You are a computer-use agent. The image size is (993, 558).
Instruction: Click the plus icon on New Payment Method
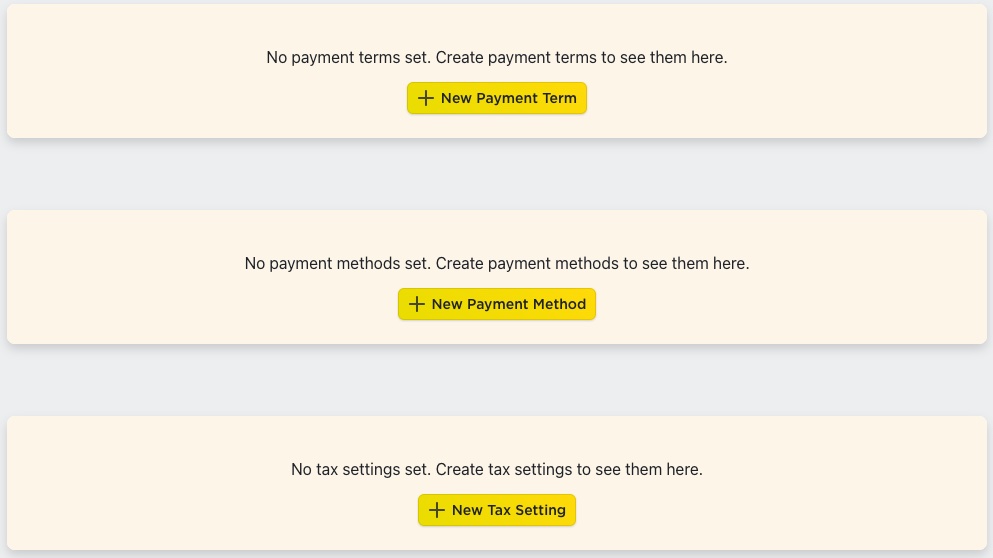tap(416, 304)
